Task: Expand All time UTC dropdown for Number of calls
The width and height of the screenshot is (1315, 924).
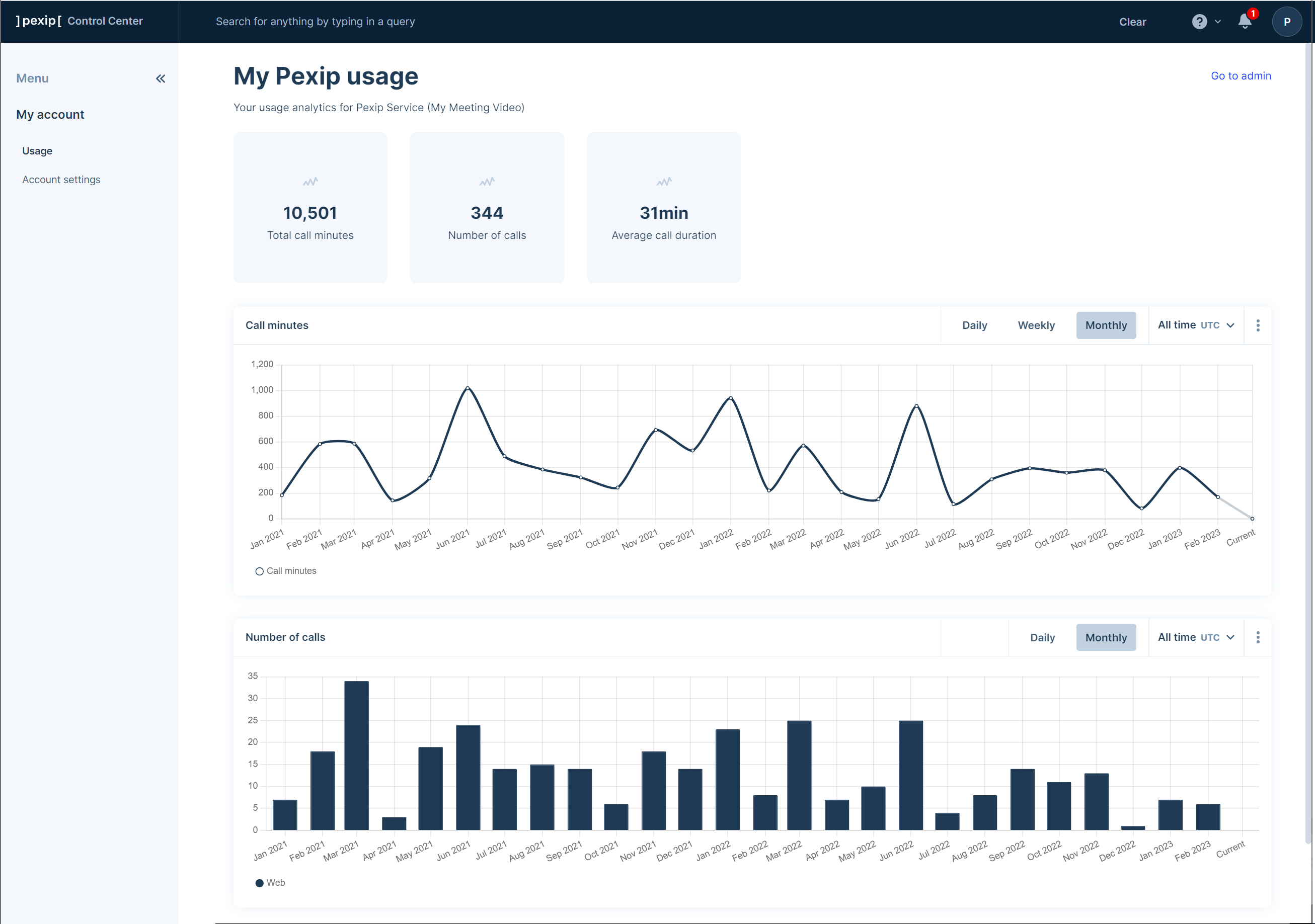Action: 1196,637
